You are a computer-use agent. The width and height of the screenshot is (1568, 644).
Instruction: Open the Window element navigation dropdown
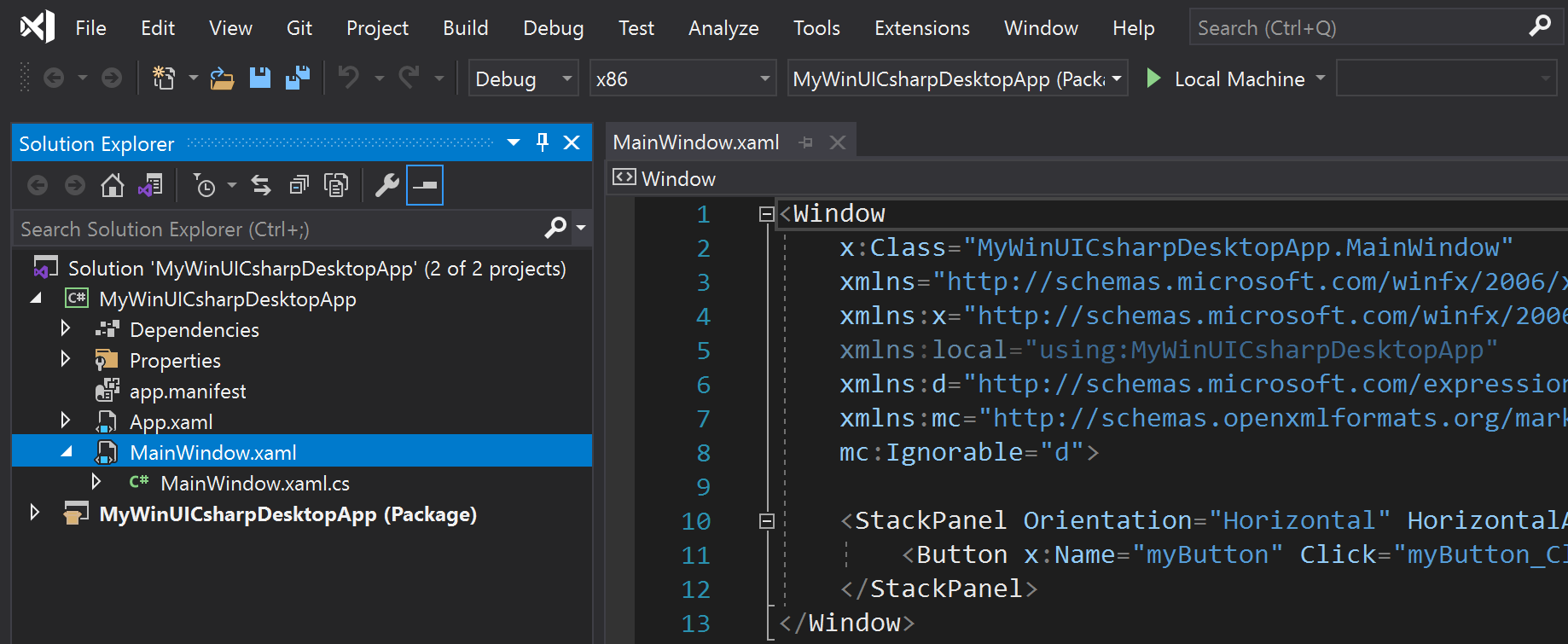[x=1086, y=178]
